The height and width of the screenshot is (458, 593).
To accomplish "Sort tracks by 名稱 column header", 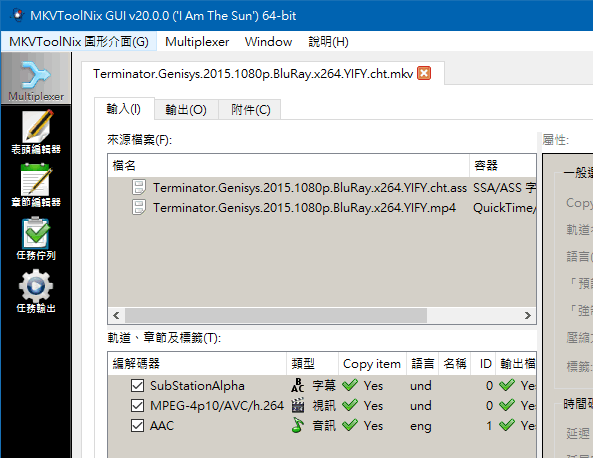I will click(x=455, y=364).
